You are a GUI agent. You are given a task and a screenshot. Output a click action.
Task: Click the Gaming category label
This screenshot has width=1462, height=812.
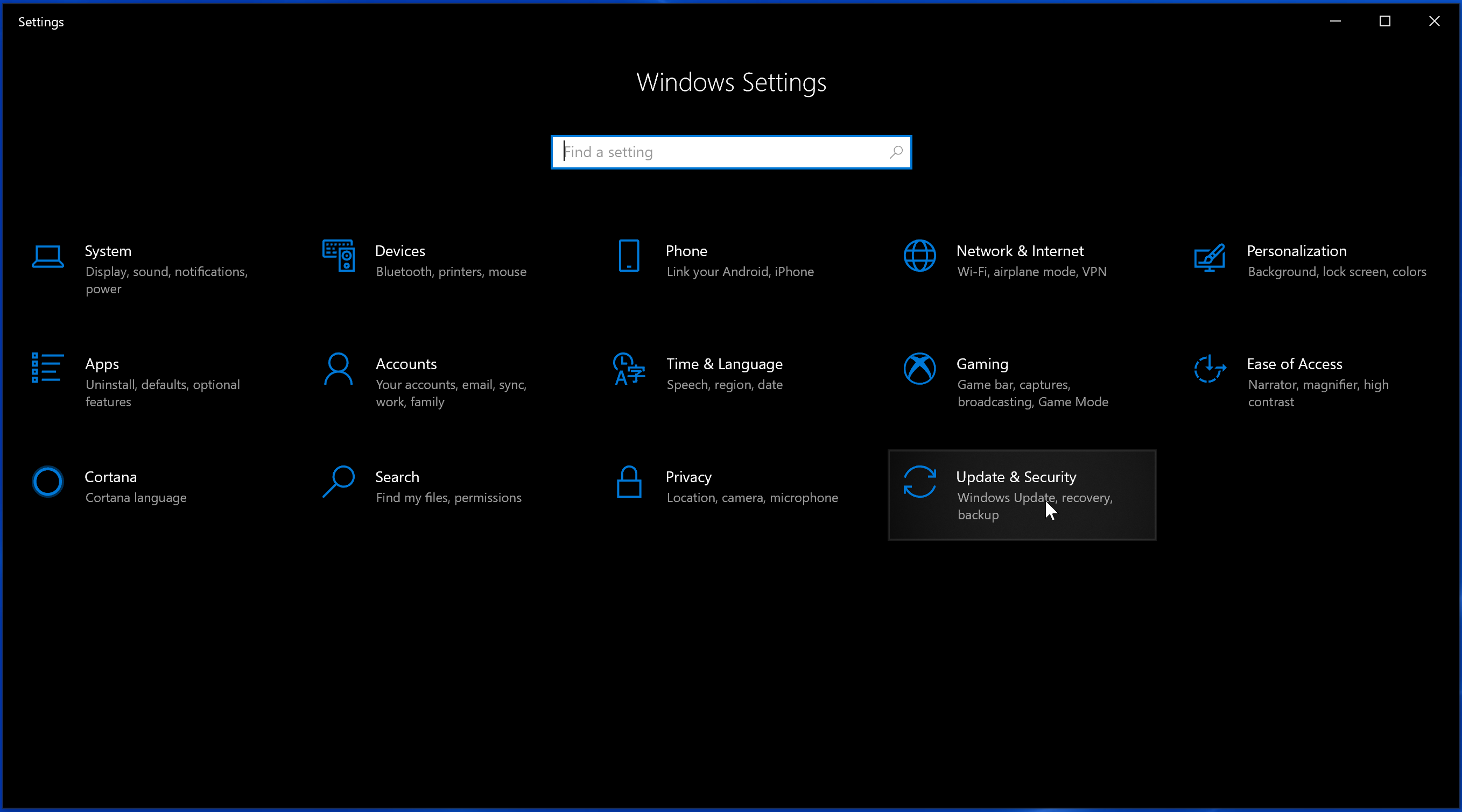click(x=982, y=364)
